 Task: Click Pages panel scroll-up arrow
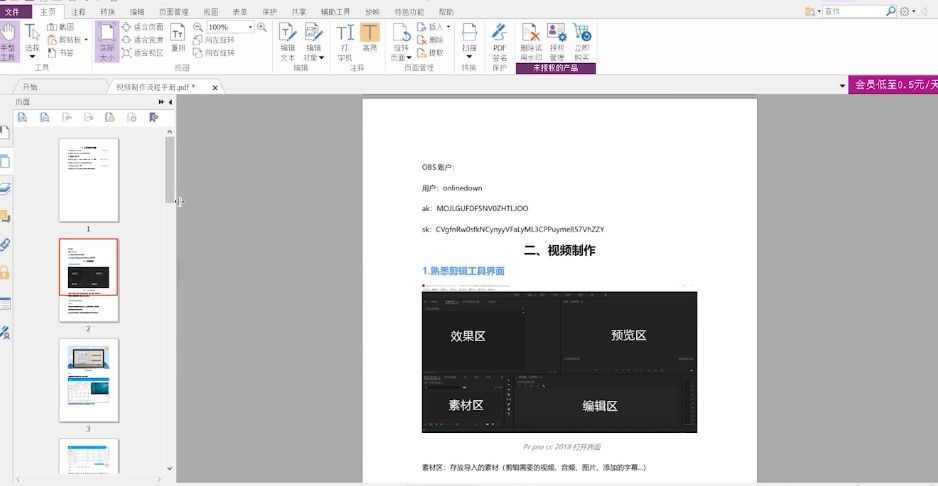pyautogui.click(x=170, y=132)
